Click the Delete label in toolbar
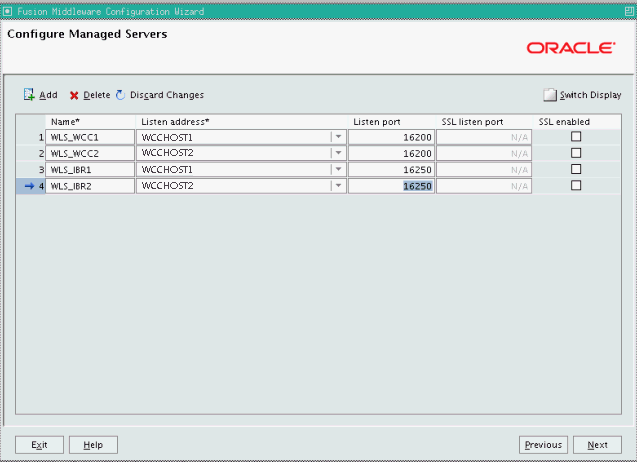637x462 pixels. [97, 95]
